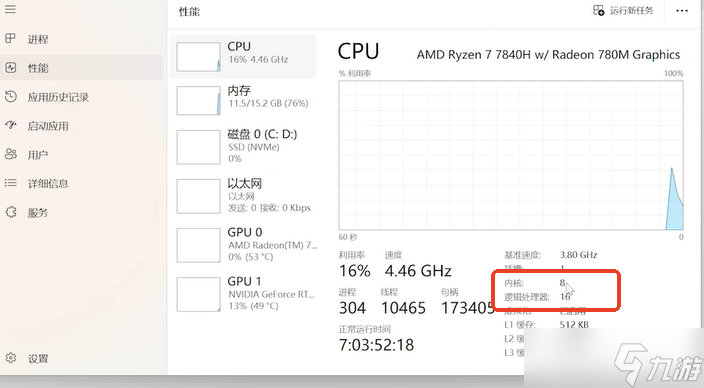Click the 100% graph scale label
Screen dimensions: 704x388
(674, 73)
